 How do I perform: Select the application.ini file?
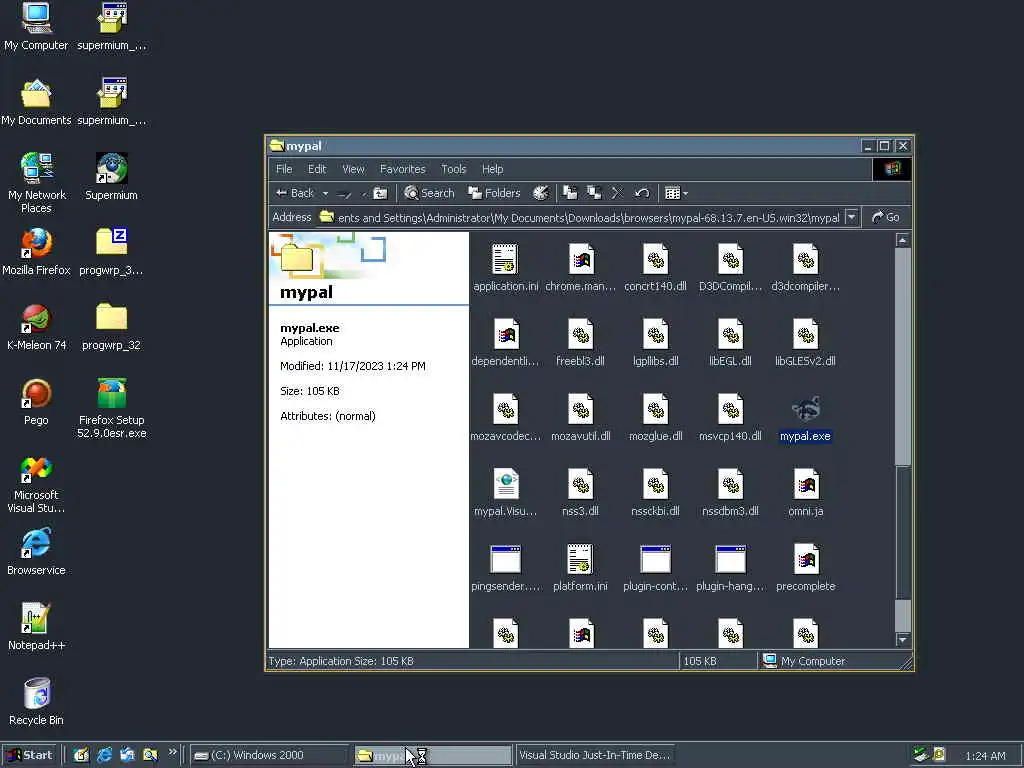[x=505, y=268]
